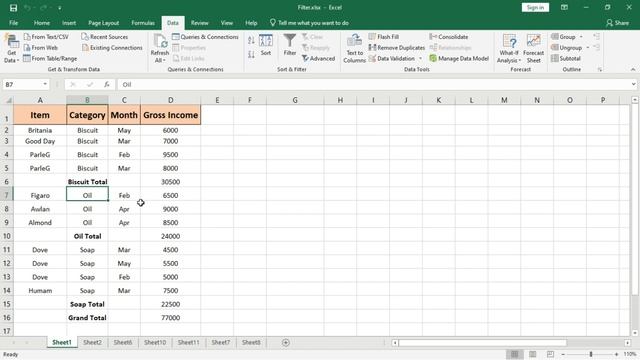Screen dimensions: 640x360
Task: Open Group dropdown arrow
Action: pos(581,37)
